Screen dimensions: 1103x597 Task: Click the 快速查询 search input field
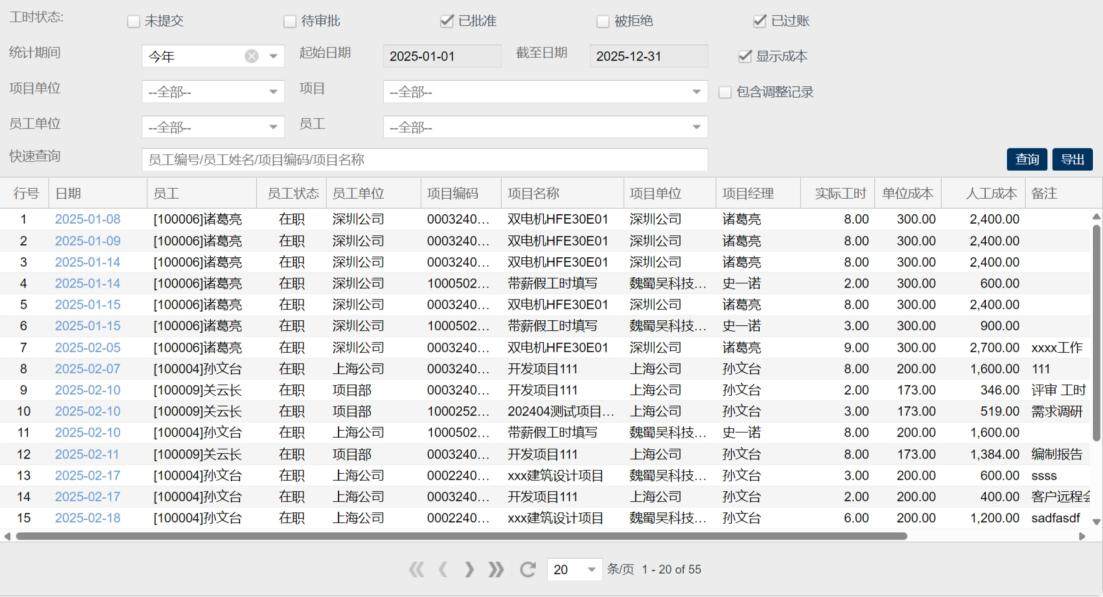click(x=425, y=159)
